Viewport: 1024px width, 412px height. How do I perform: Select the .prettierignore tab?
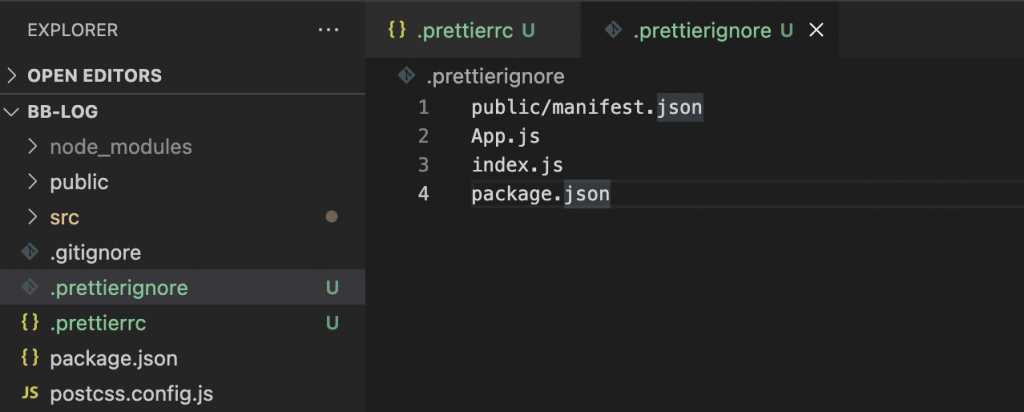click(x=702, y=30)
